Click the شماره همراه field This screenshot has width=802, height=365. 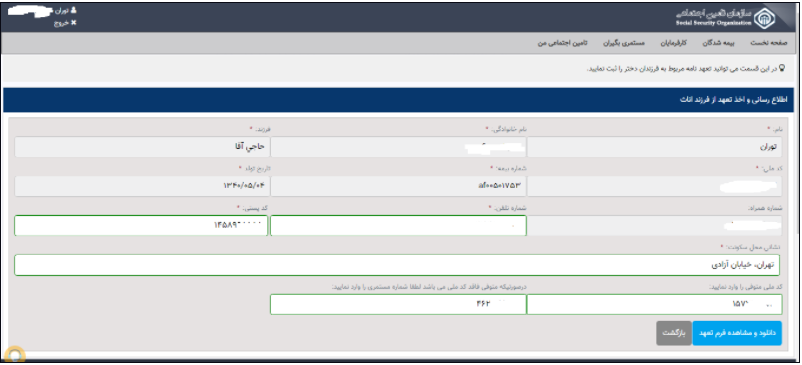[x=654, y=225]
